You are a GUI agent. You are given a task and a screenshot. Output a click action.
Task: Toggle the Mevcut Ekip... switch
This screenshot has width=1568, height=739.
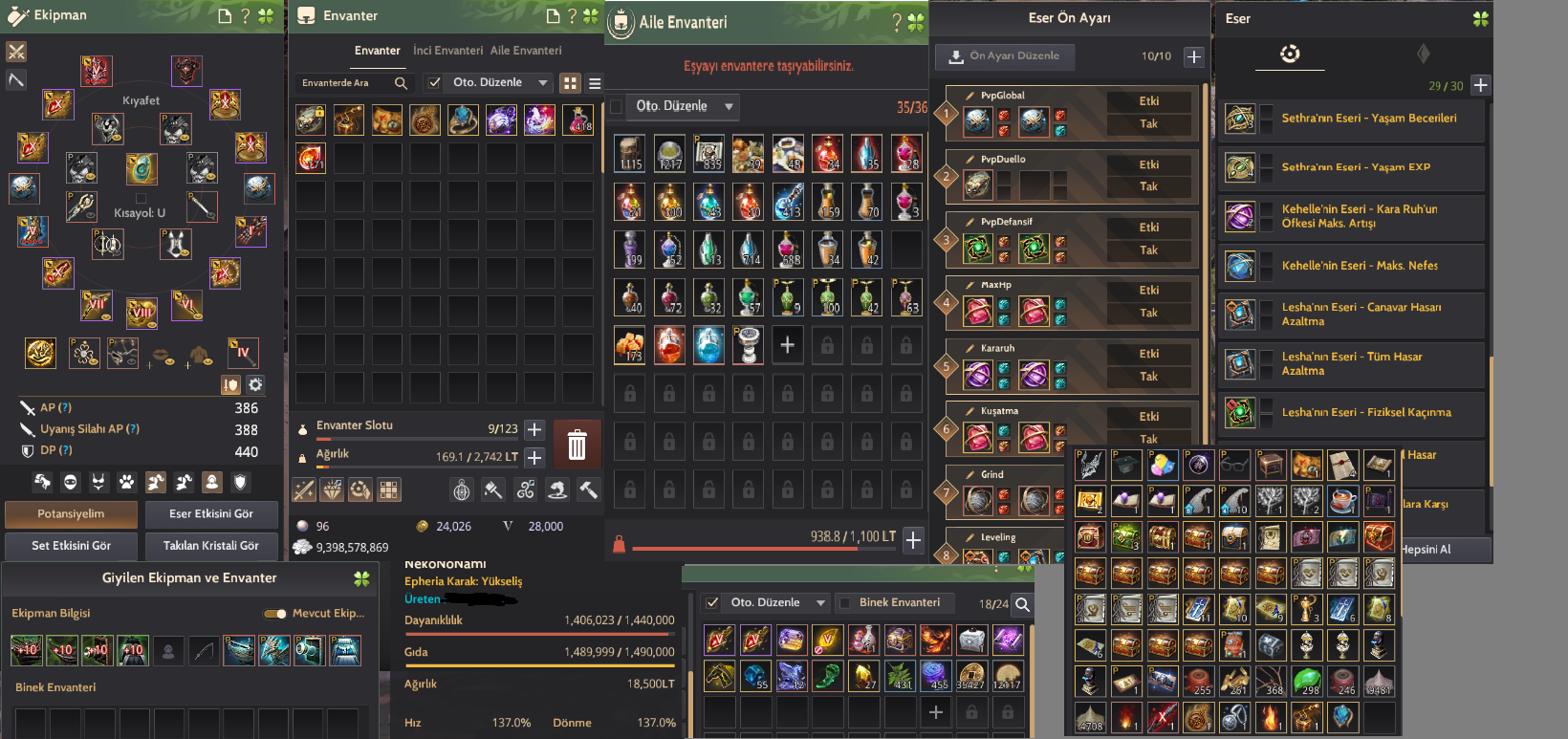tap(275, 614)
